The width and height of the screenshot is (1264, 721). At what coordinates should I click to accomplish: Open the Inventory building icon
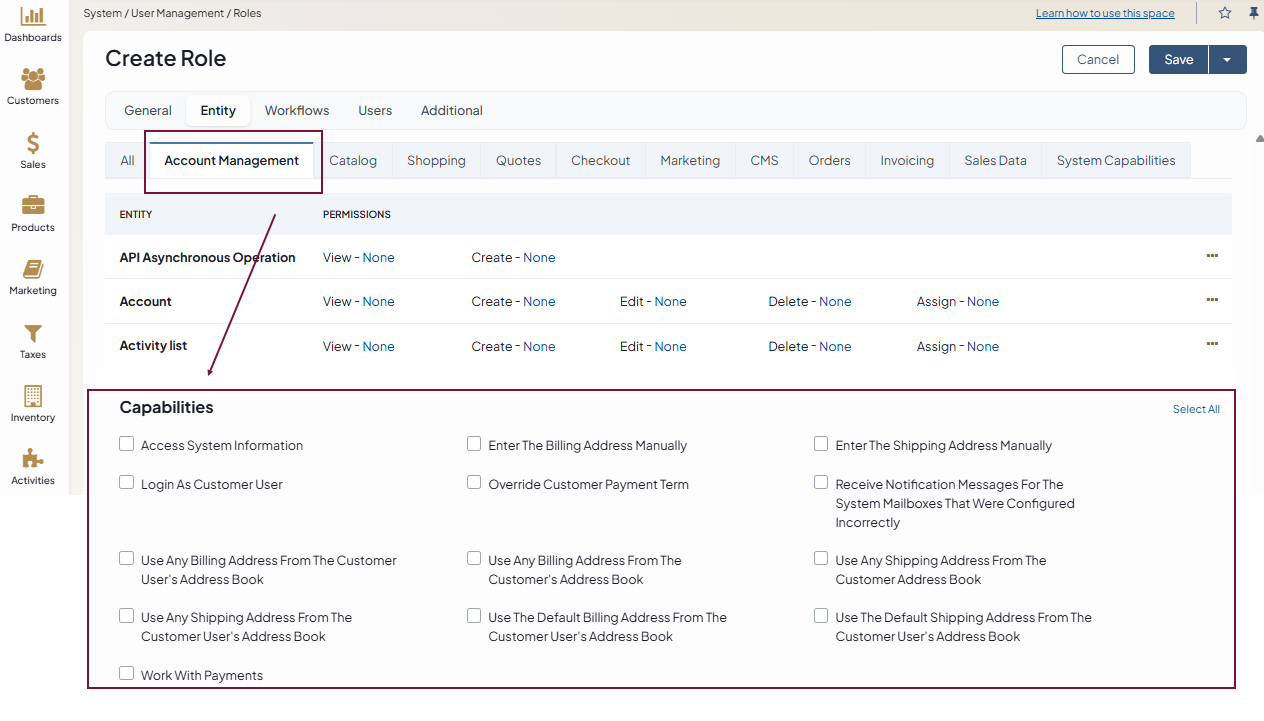[x=33, y=396]
